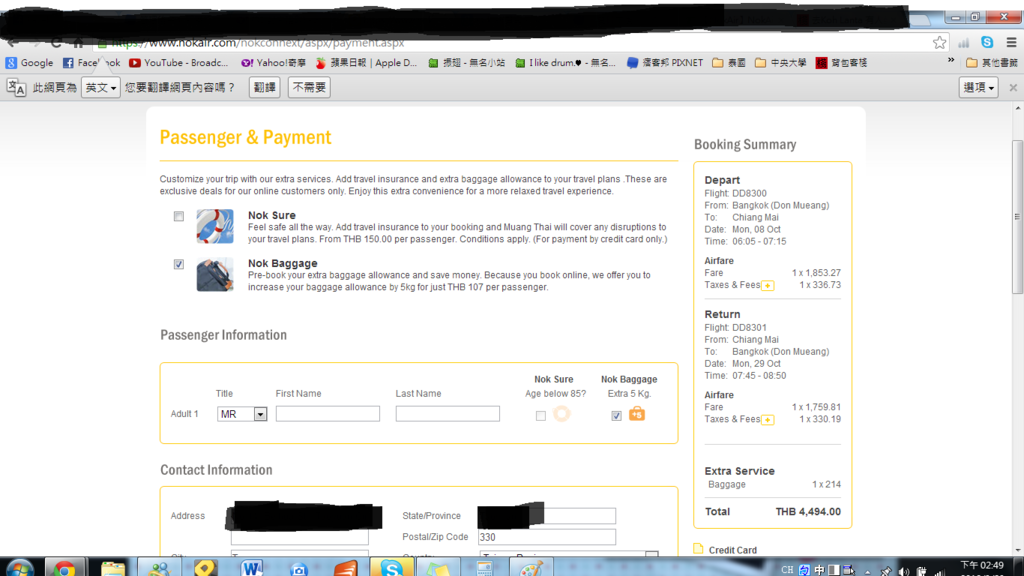Click the Flight DD8300 text
Image resolution: width=1024 pixels, height=576 pixels.
(x=735, y=193)
